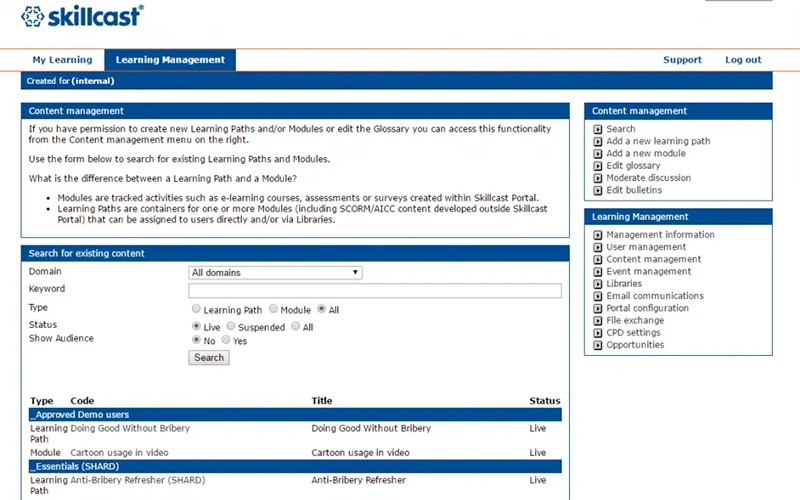
Task: Open Email communications link
Action: click(x=655, y=295)
